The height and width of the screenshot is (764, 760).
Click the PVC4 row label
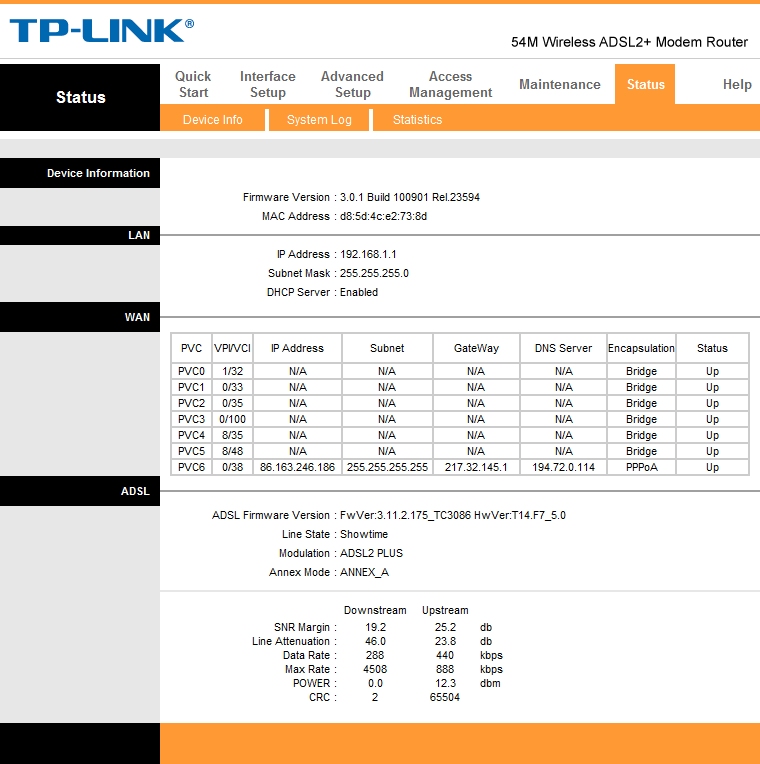191,435
